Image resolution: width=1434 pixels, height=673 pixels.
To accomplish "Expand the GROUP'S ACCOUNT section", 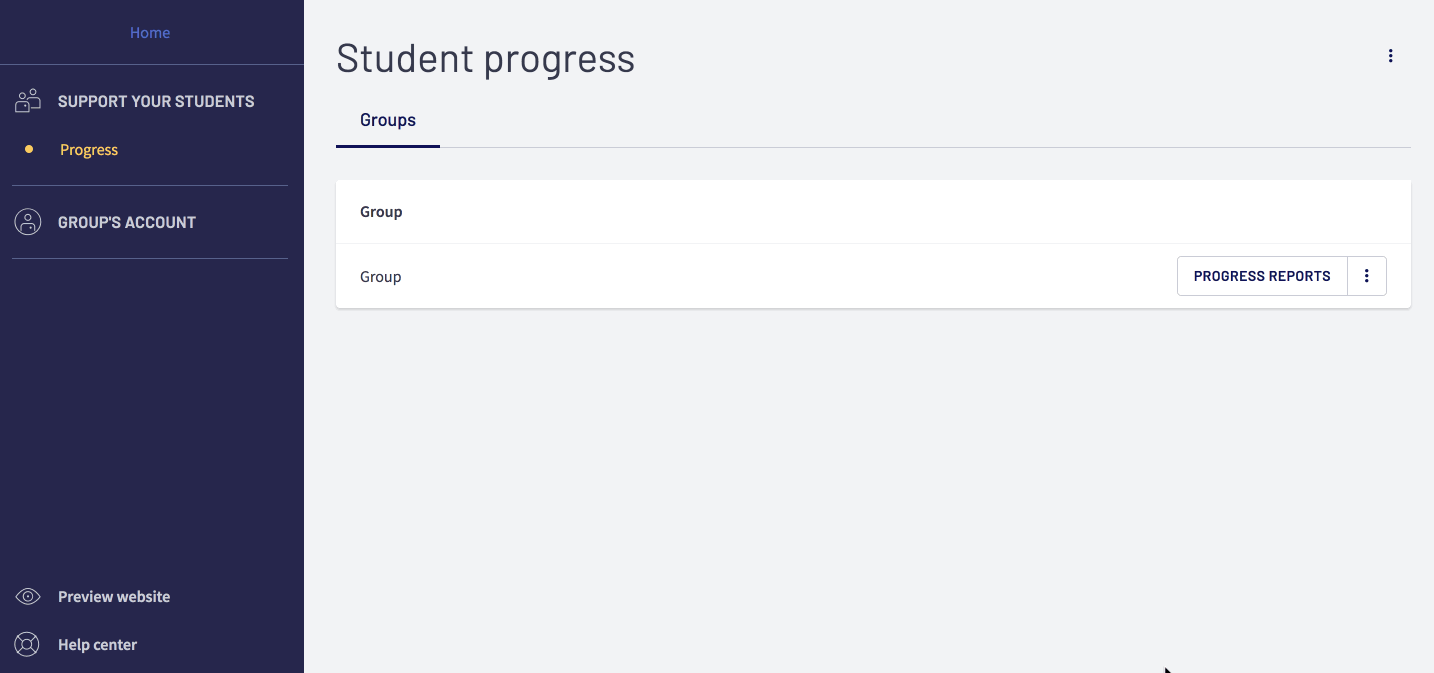I will [127, 222].
